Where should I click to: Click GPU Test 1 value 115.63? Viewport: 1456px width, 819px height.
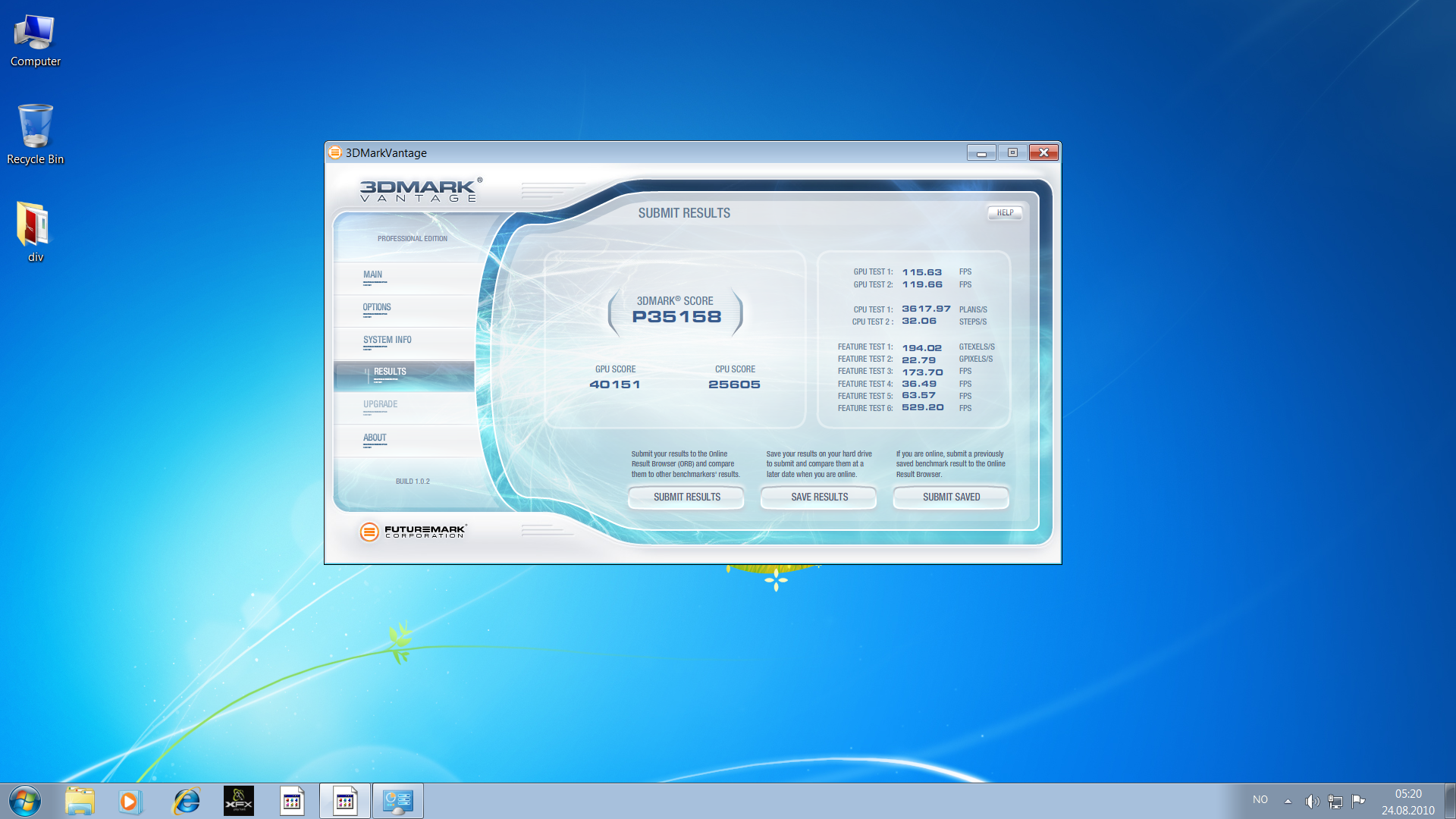tap(921, 272)
